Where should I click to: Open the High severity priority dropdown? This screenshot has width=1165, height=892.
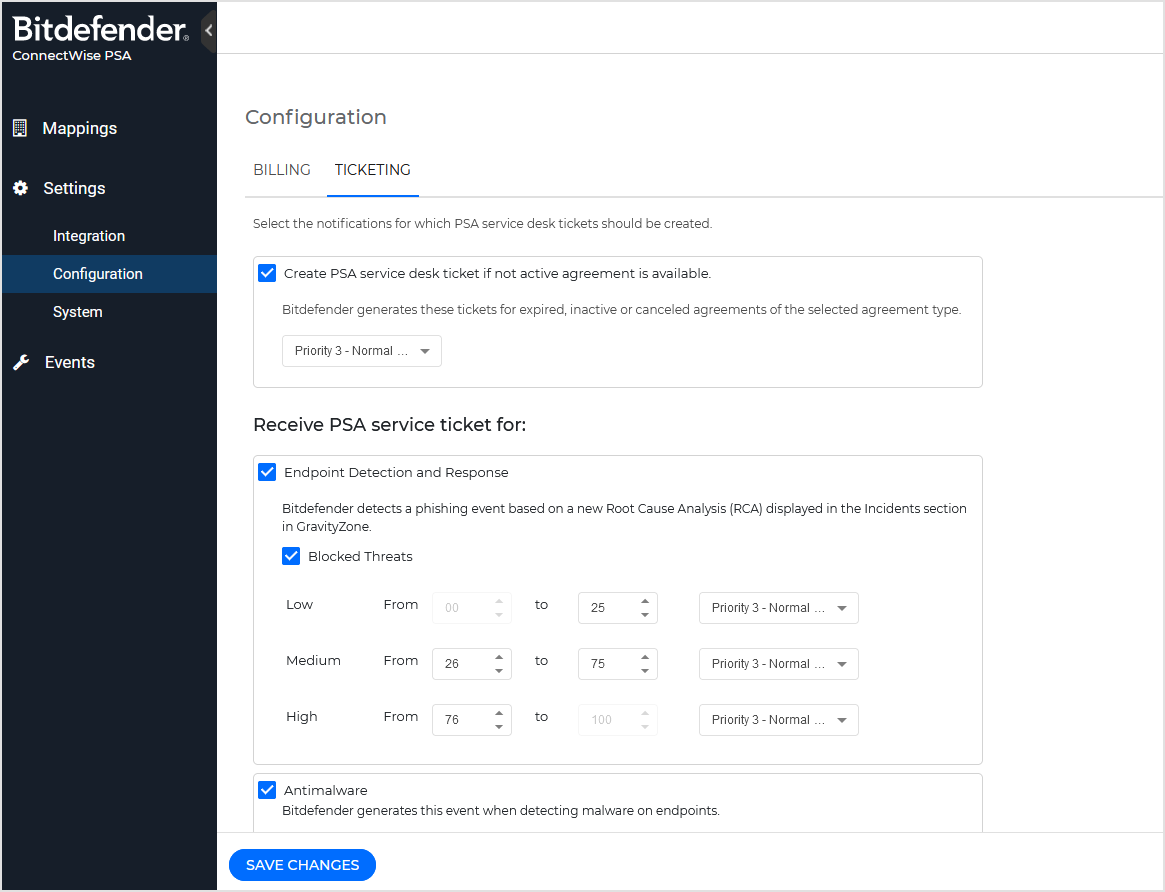[x=778, y=720]
